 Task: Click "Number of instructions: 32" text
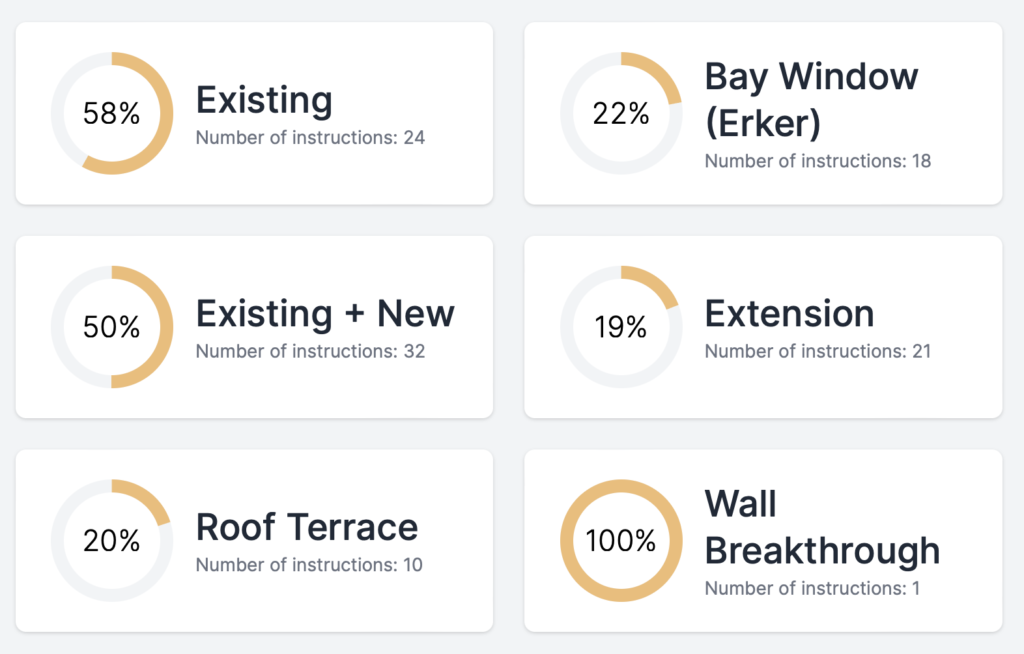tap(310, 351)
